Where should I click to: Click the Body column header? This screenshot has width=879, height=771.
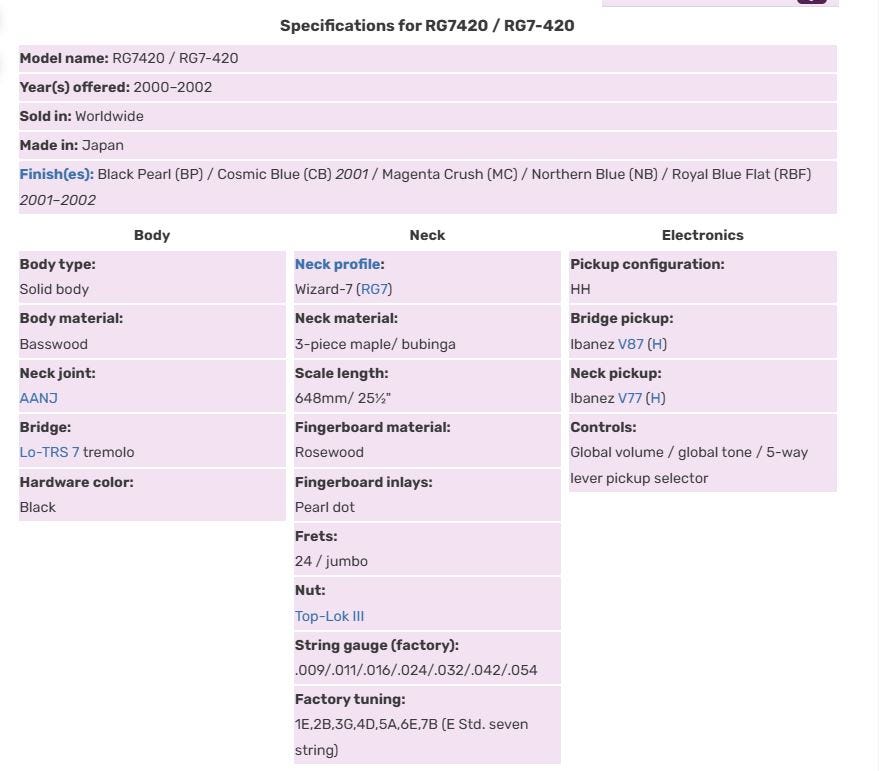pos(152,235)
